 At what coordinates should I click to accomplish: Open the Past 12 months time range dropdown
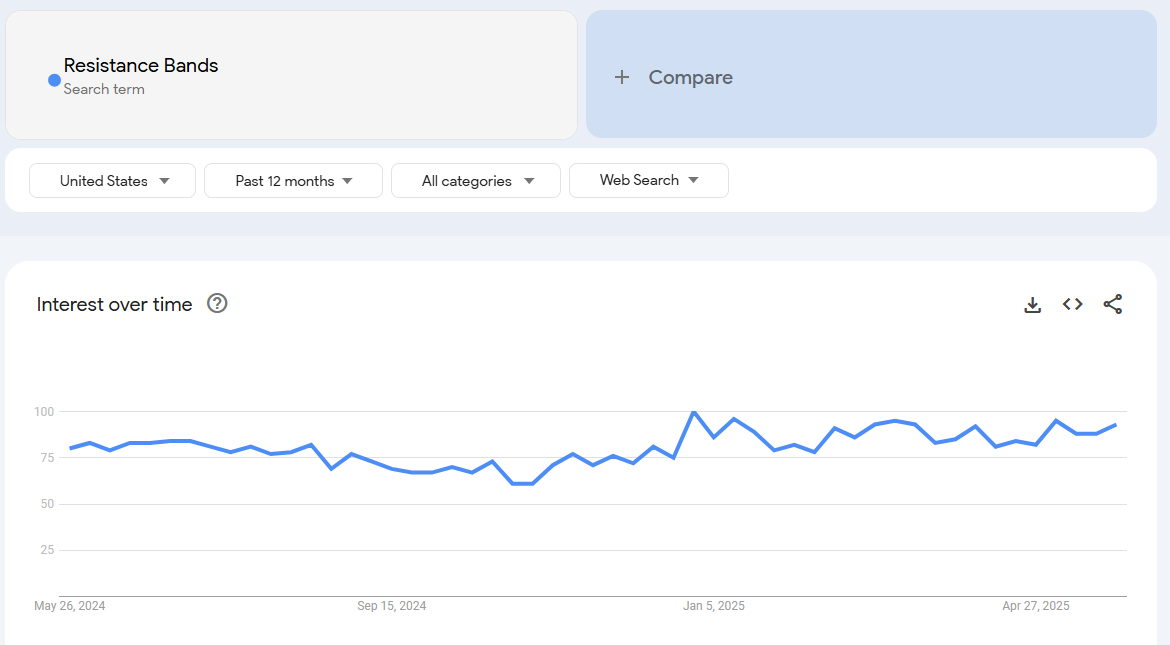point(293,181)
